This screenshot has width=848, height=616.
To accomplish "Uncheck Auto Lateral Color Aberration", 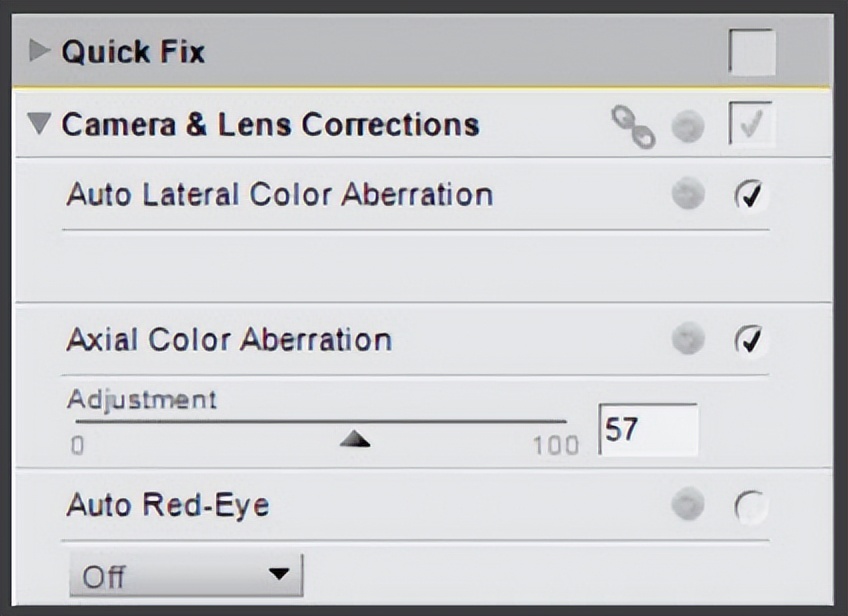I will [x=750, y=195].
